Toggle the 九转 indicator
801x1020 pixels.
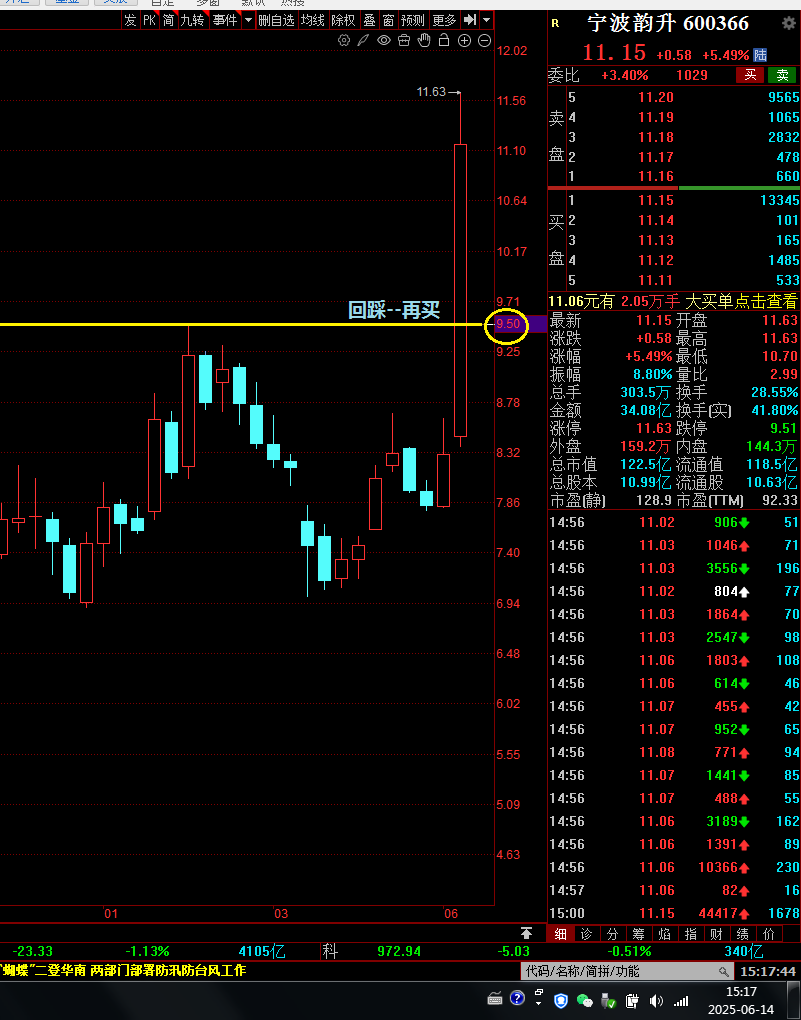click(193, 20)
